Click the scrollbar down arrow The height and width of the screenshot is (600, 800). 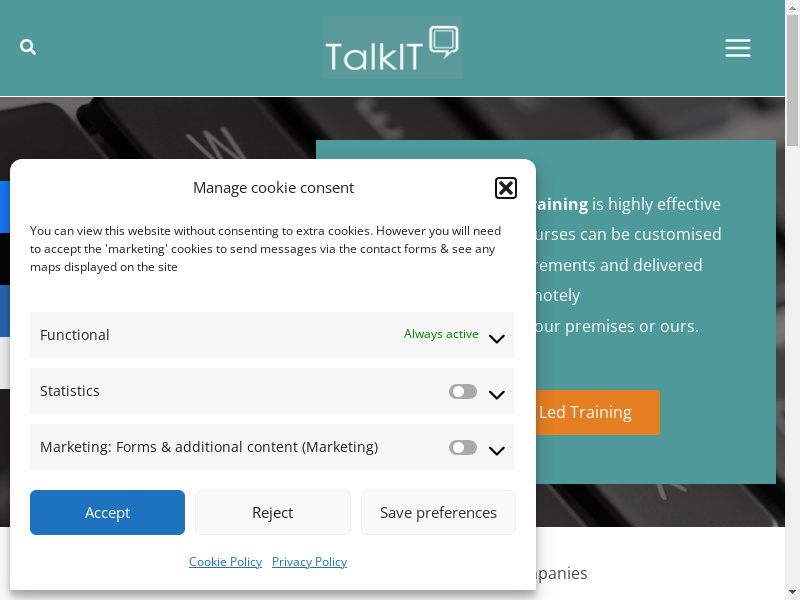tap(792, 594)
